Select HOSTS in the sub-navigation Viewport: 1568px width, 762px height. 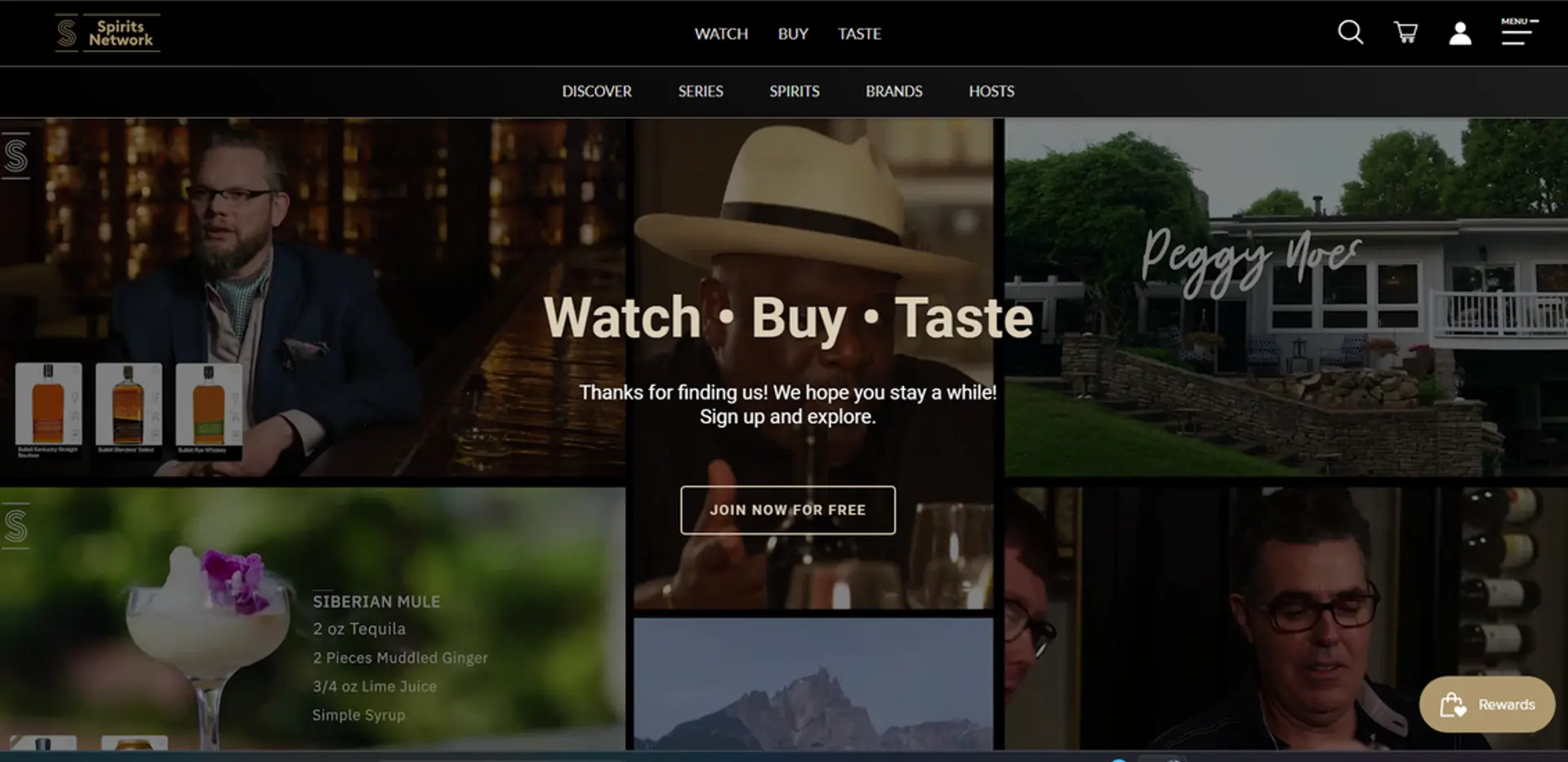tap(991, 91)
